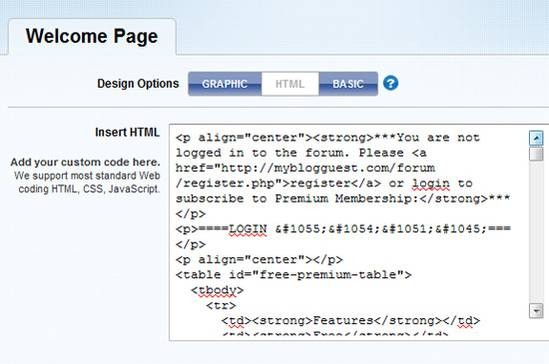The image size is (549, 364).
Task: Select the HTML design option
Action: [x=290, y=84]
